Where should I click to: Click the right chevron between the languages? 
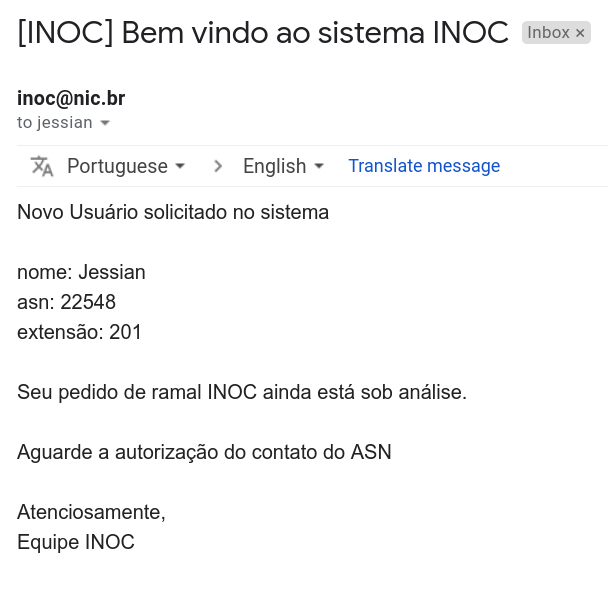(218, 166)
